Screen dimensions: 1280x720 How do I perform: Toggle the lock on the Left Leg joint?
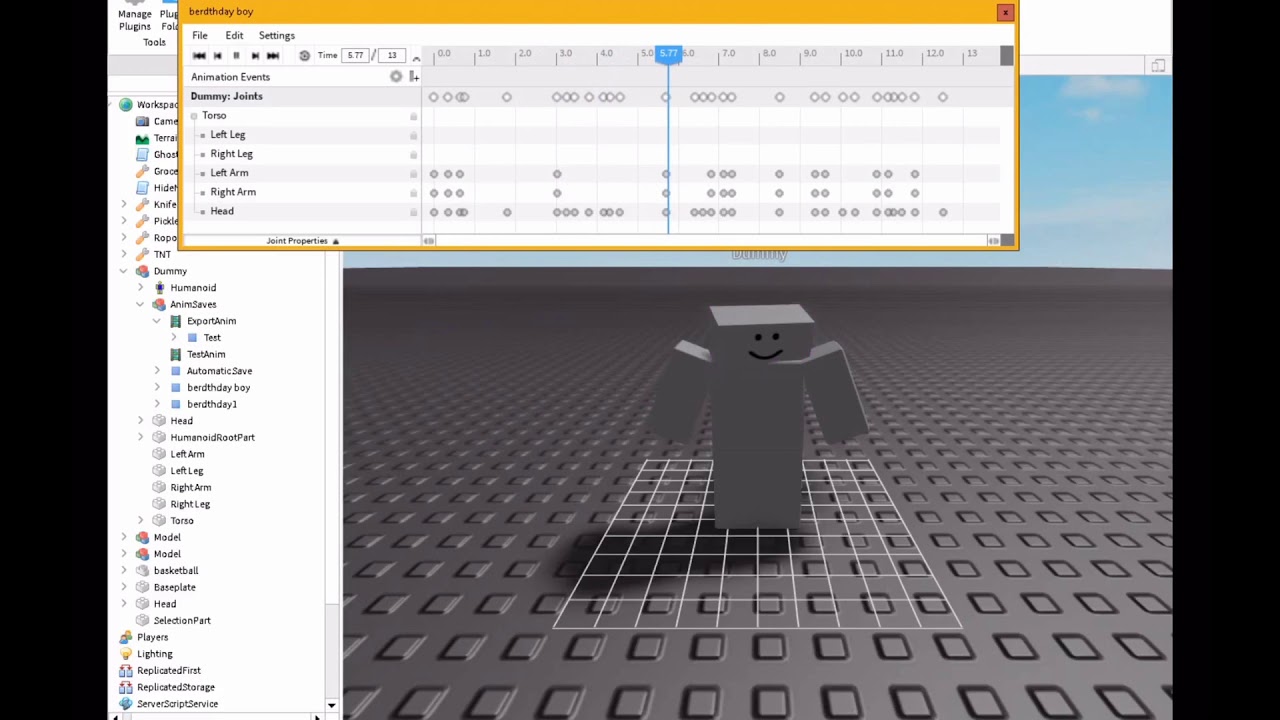coord(413,135)
